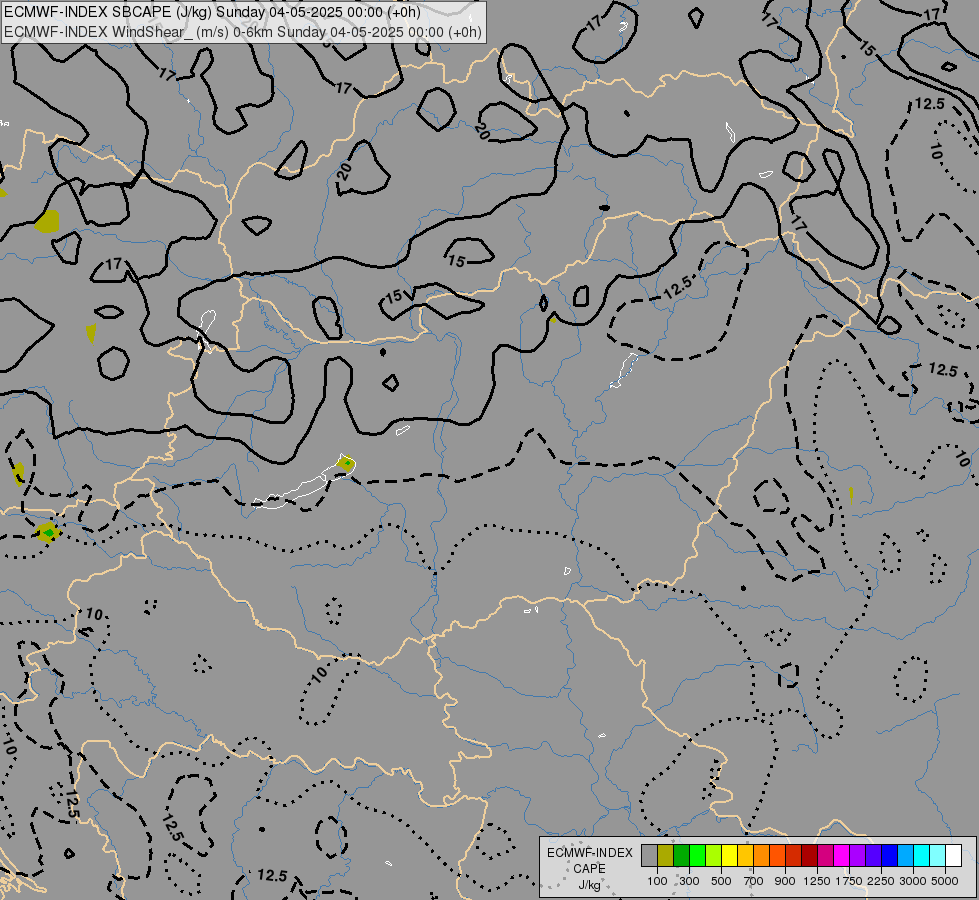Click the red-orange legend swatch left of 900
979x900 pixels.
pyautogui.click(x=777, y=856)
